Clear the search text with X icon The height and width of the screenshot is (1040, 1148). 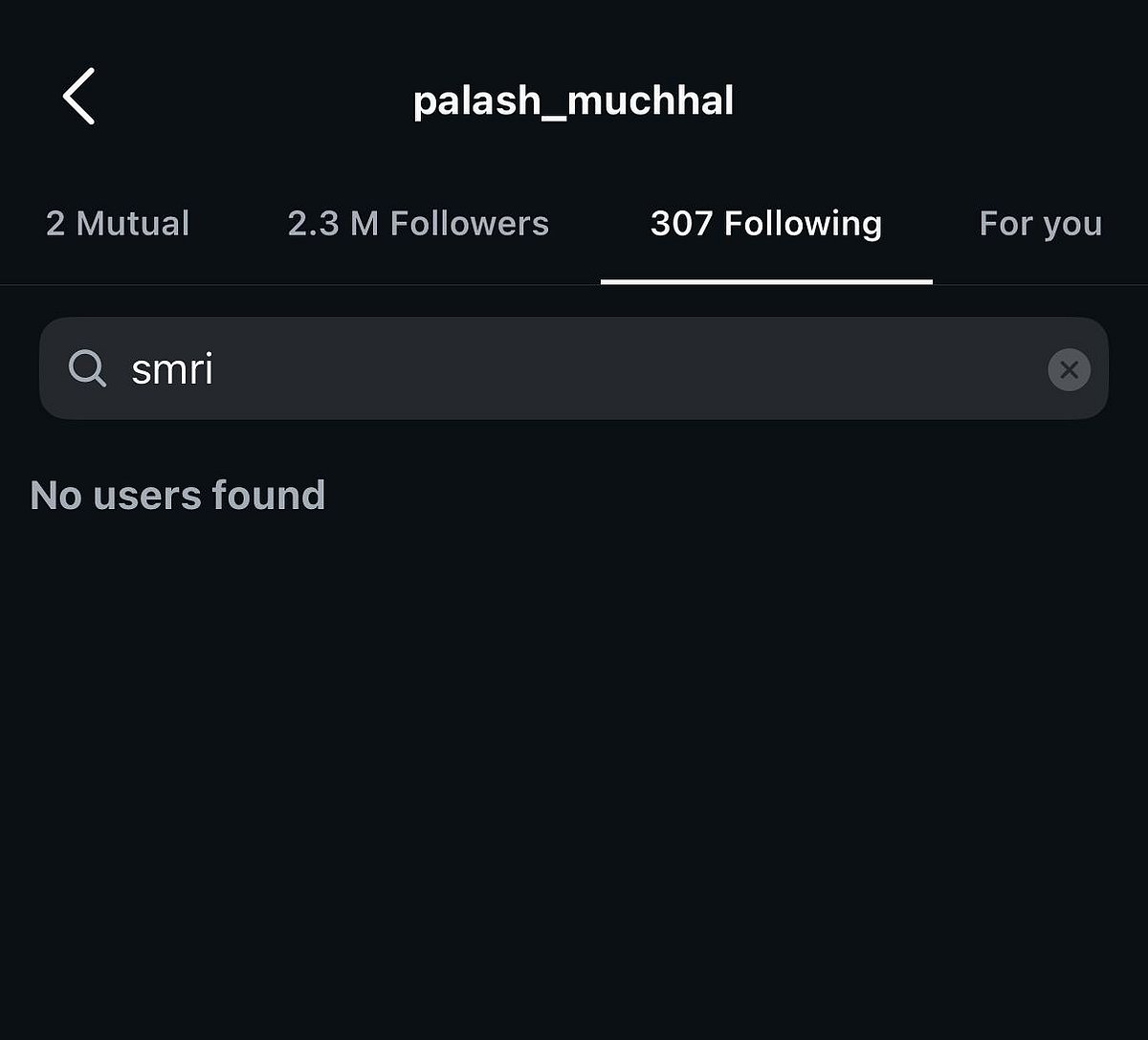(1069, 369)
